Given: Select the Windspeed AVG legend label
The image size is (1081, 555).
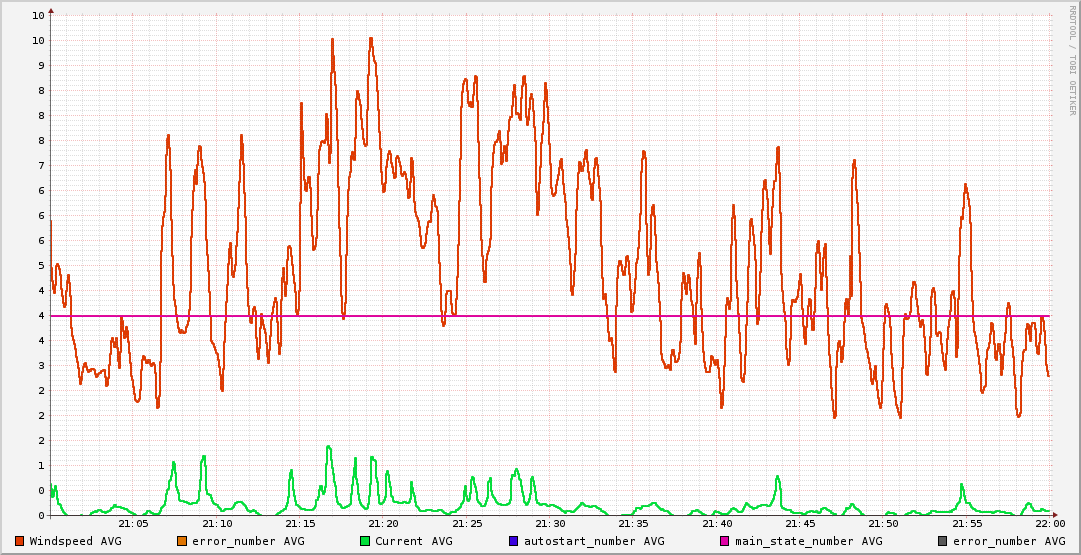Looking at the screenshot, I should [x=75, y=541].
